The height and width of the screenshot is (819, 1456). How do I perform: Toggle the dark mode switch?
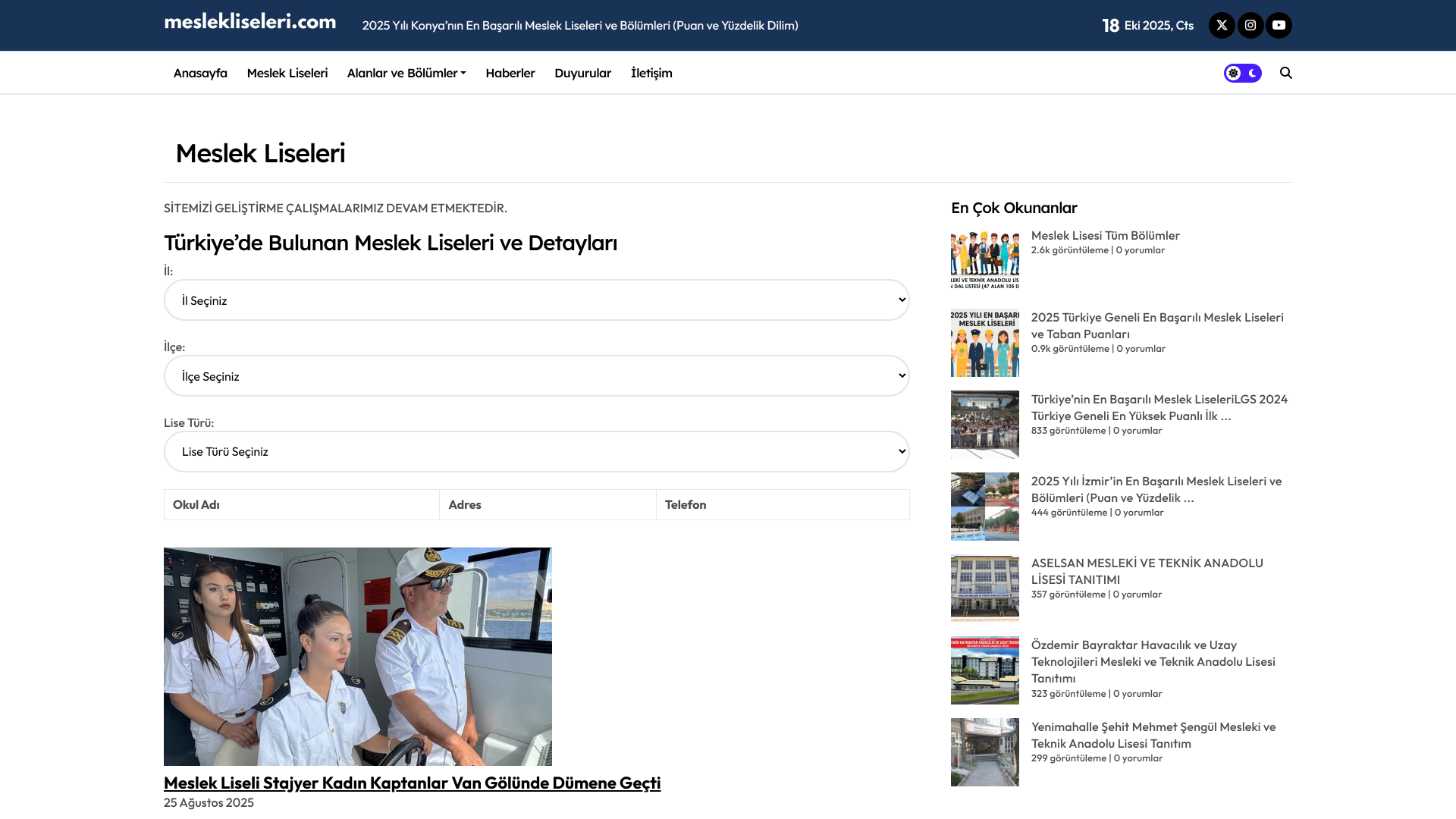pyautogui.click(x=1242, y=73)
